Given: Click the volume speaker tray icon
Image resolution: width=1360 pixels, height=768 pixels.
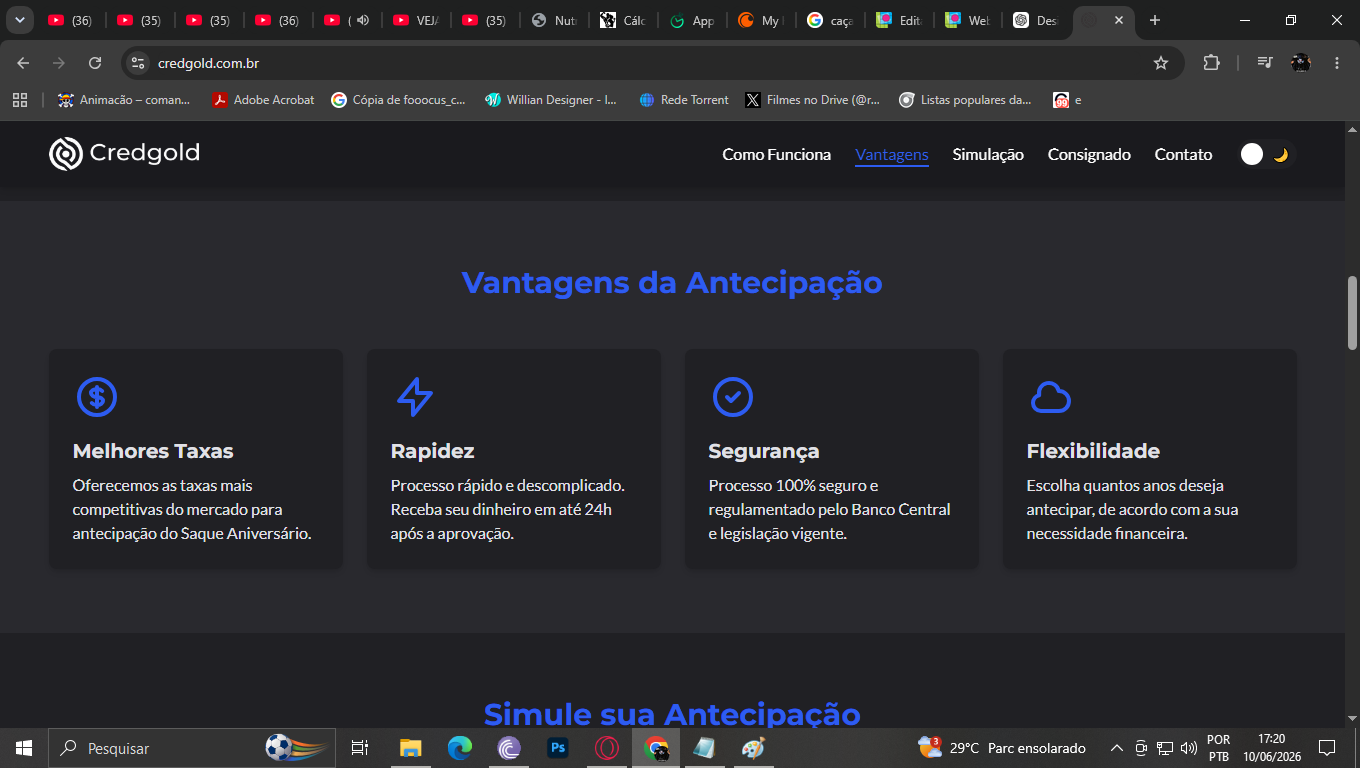Looking at the screenshot, I should pyautogui.click(x=1189, y=747).
